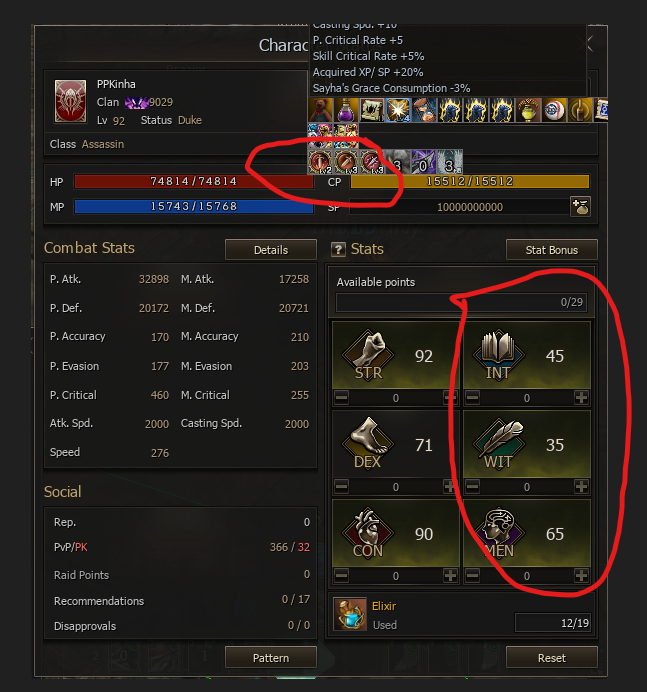The height and width of the screenshot is (692, 647).
Task: Open the Stats help question mark icon
Action: pos(338,250)
